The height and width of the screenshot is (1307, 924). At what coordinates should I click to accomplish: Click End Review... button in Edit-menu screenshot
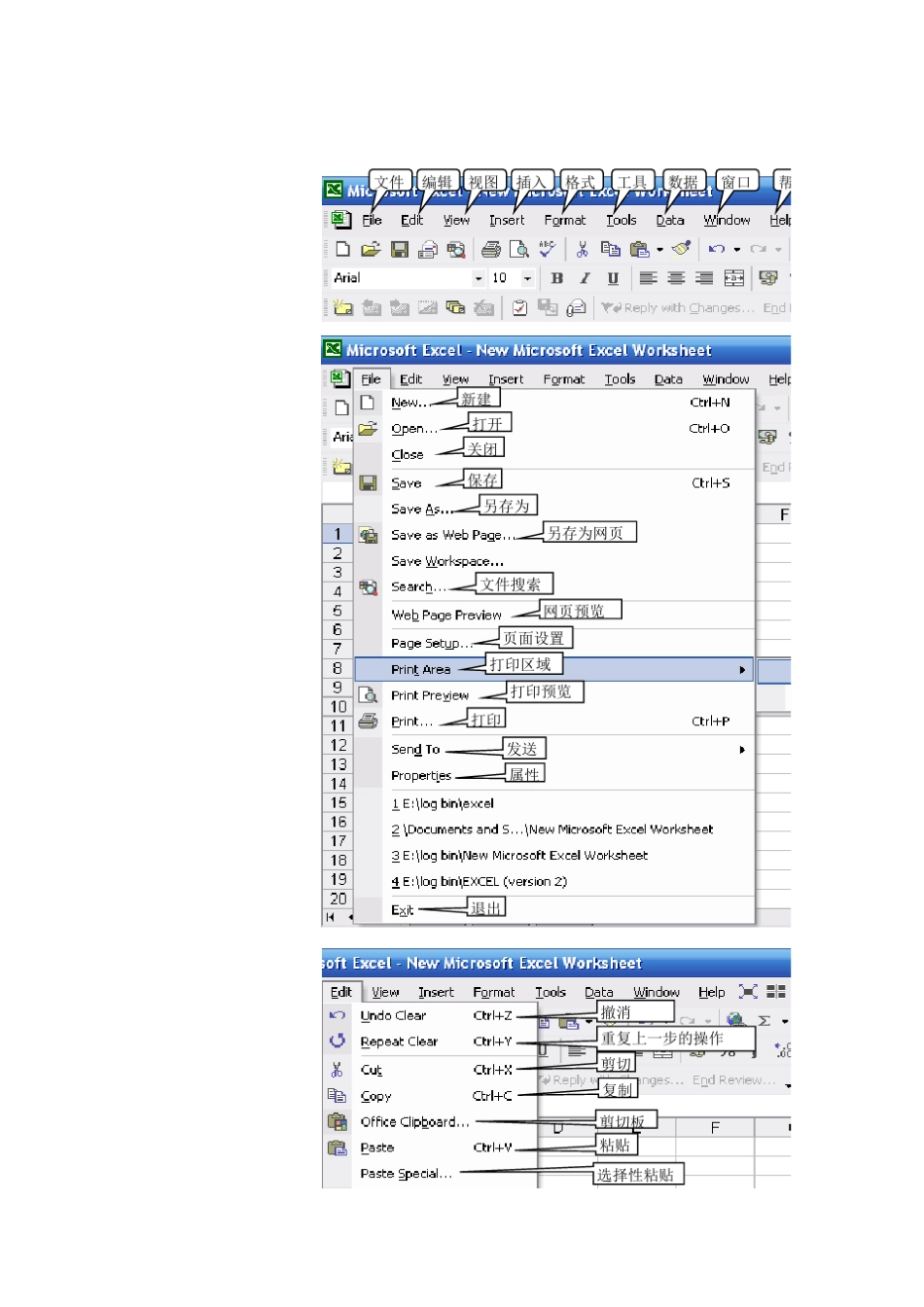coord(734,1080)
